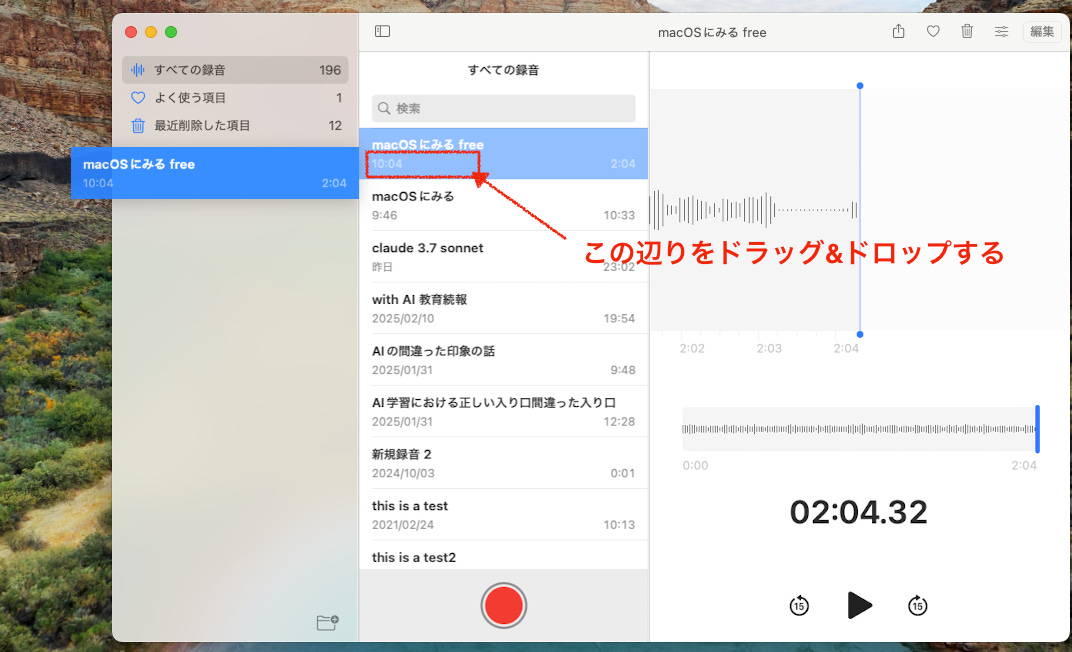The width and height of the screenshot is (1072, 652).
Task: Delete recording using toolbar trash icon
Action: tap(967, 31)
